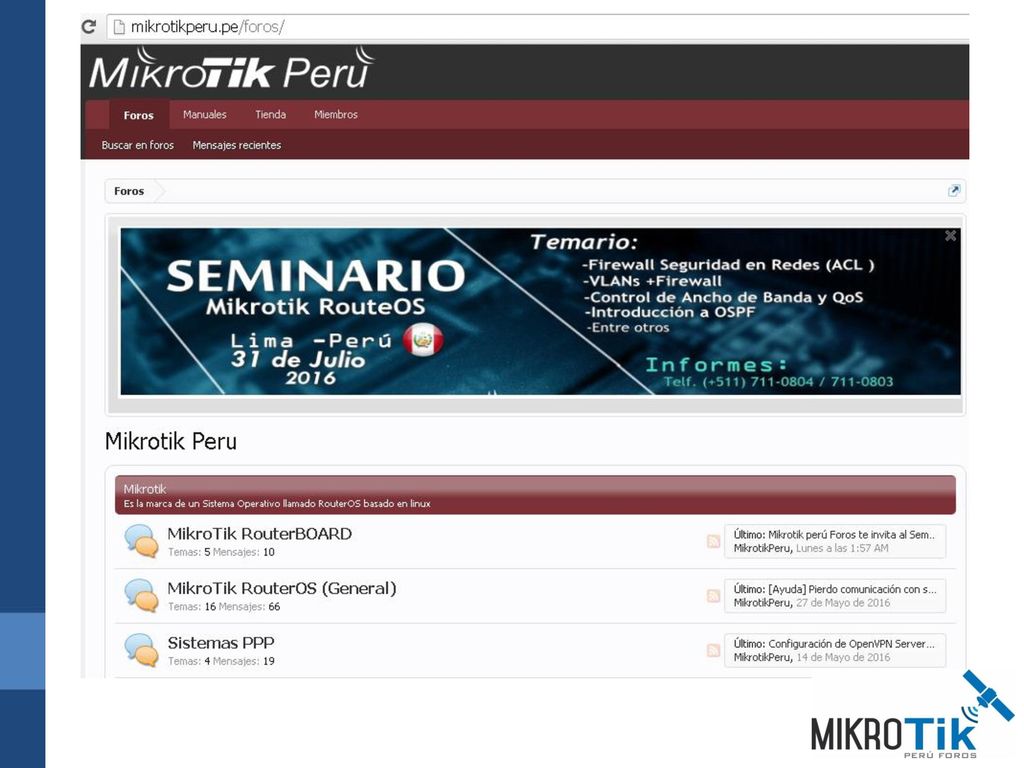The height and width of the screenshot is (768, 1024).
Task: Click the mikrotikperu.pe/foros/ address field
Action: coord(537,27)
